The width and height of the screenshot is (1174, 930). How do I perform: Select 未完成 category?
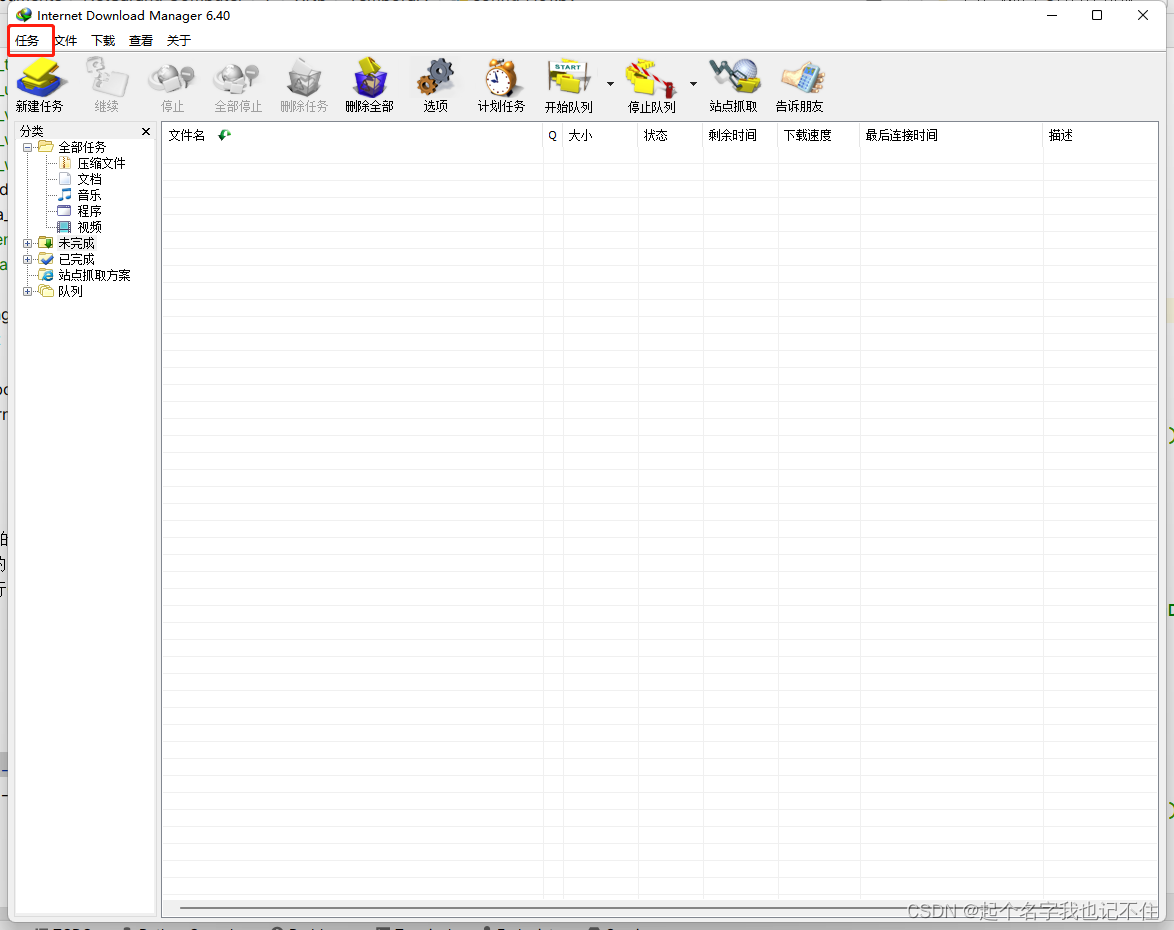click(x=76, y=243)
